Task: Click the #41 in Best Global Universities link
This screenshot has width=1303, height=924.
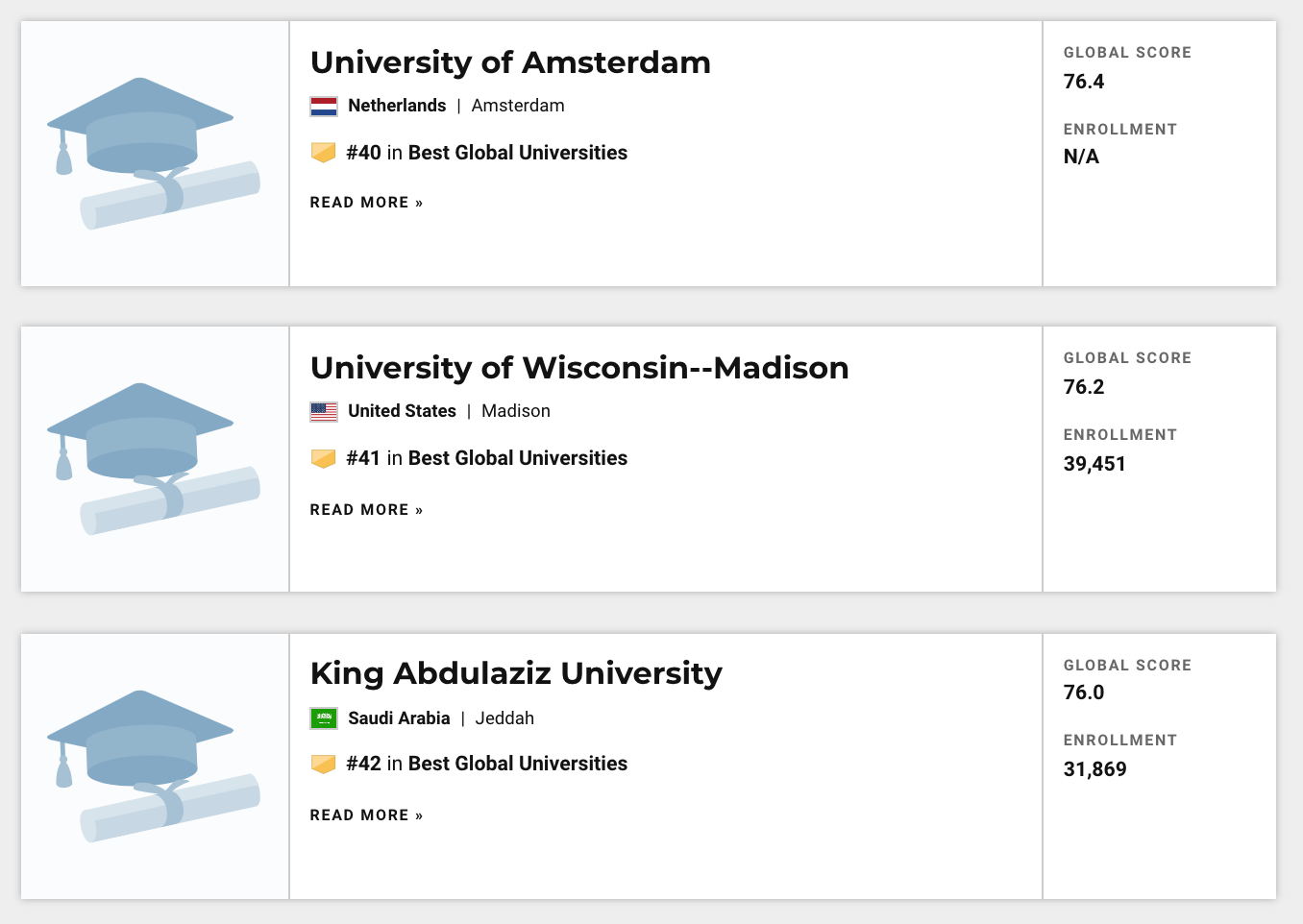Action: click(x=486, y=458)
